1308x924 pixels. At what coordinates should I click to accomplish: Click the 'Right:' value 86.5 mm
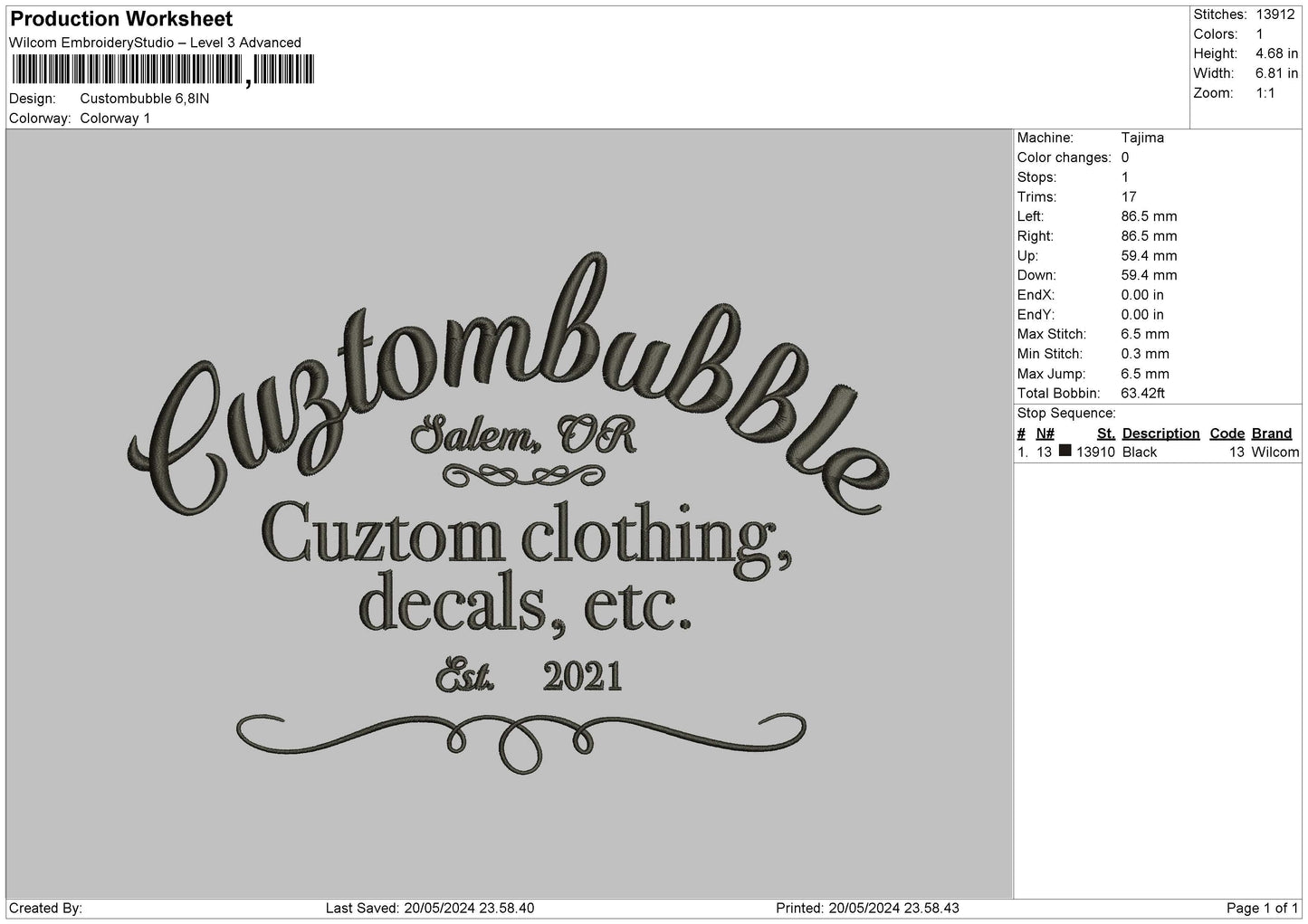[x=1149, y=236]
